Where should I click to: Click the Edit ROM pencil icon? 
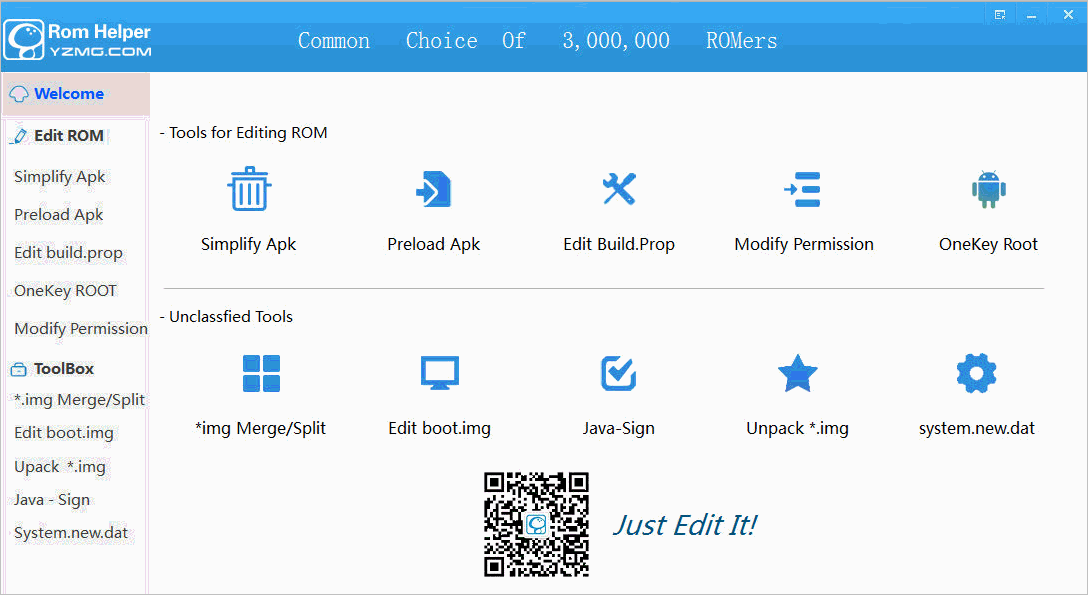pyautogui.click(x=19, y=136)
